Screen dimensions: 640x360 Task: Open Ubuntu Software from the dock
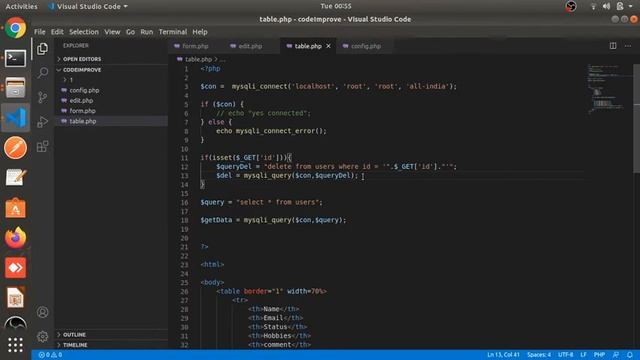16,208
